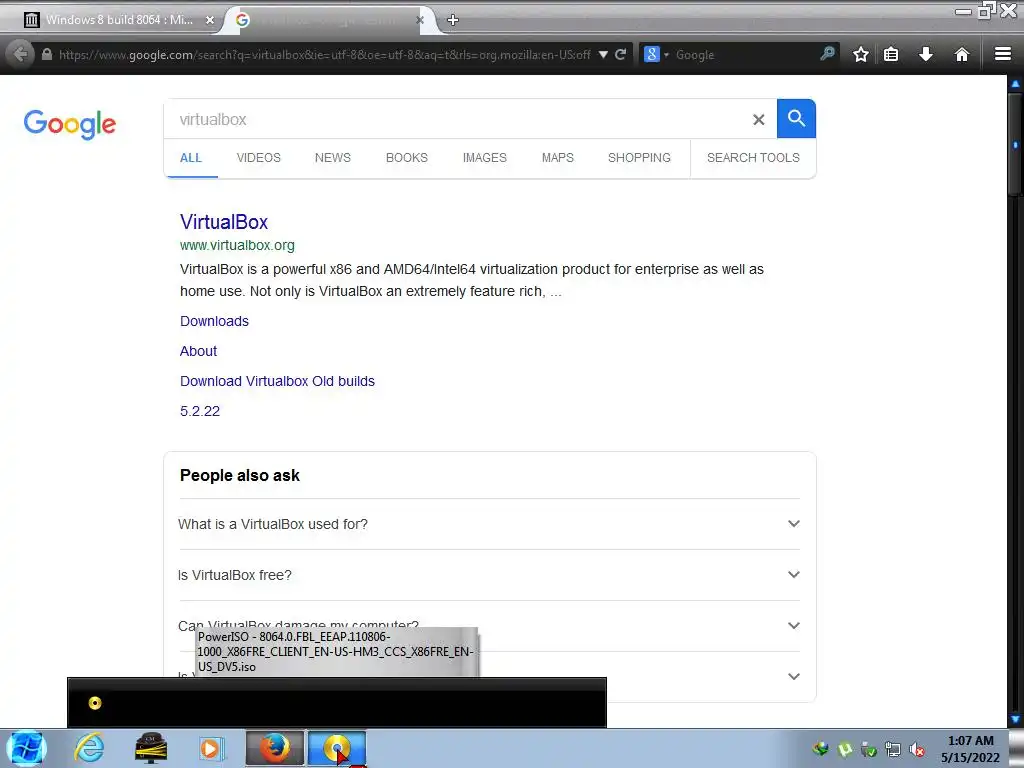1024x768 pixels.
Task: Open the URL history dropdown arrow
Action: (x=603, y=55)
